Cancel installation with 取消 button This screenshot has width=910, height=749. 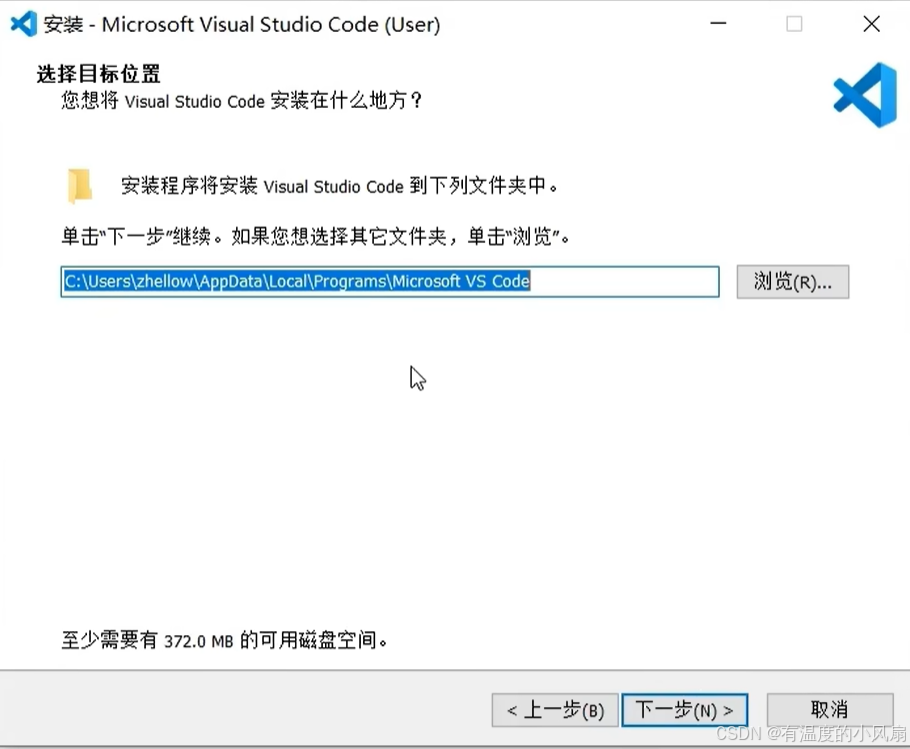829,710
